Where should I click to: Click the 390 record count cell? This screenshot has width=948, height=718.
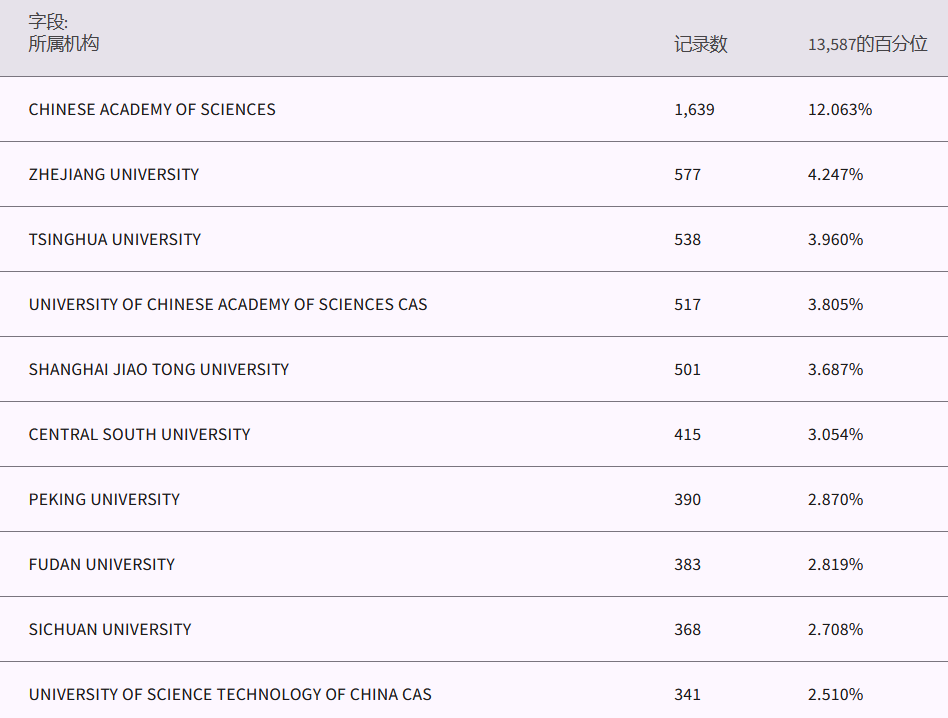(x=687, y=499)
